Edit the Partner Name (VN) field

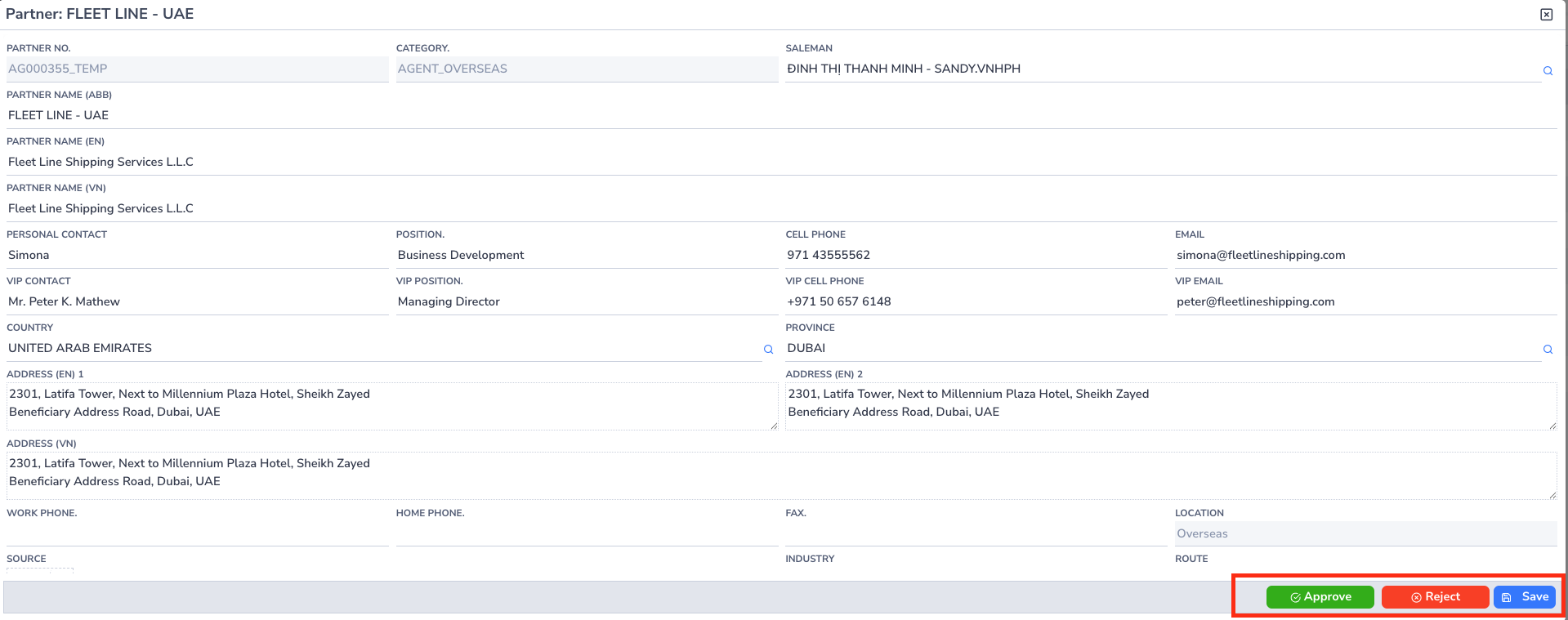click(x=780, y=208)
